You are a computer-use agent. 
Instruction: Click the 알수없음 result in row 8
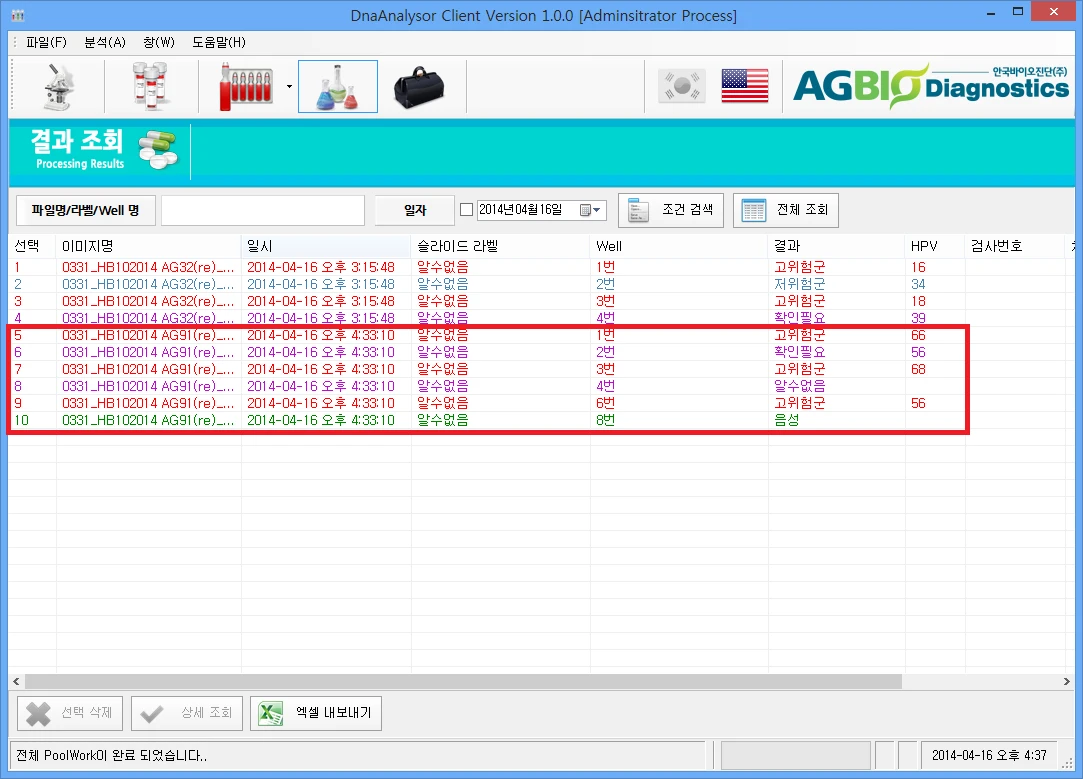click(x=799, y=386)
